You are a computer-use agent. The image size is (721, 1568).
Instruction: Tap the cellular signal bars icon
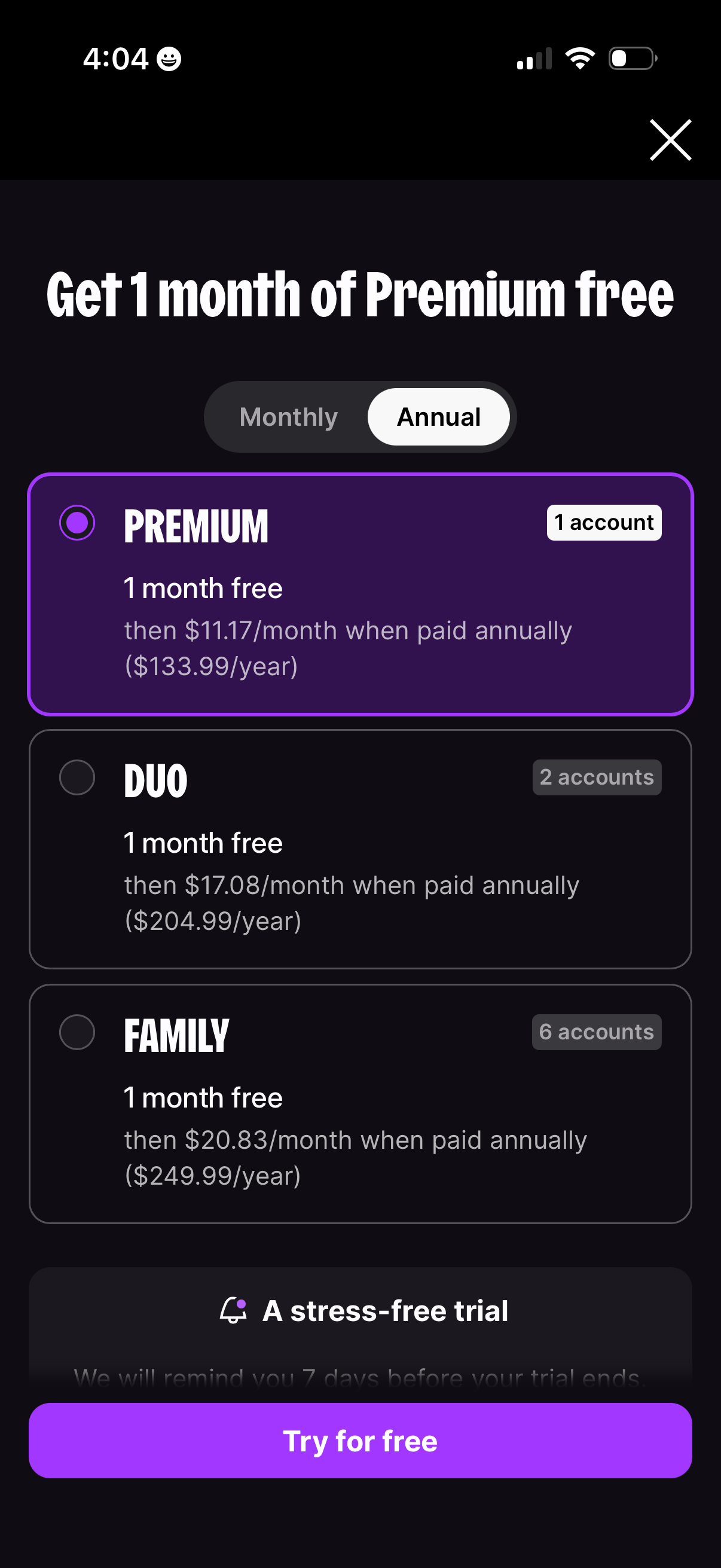click(534, 59)
